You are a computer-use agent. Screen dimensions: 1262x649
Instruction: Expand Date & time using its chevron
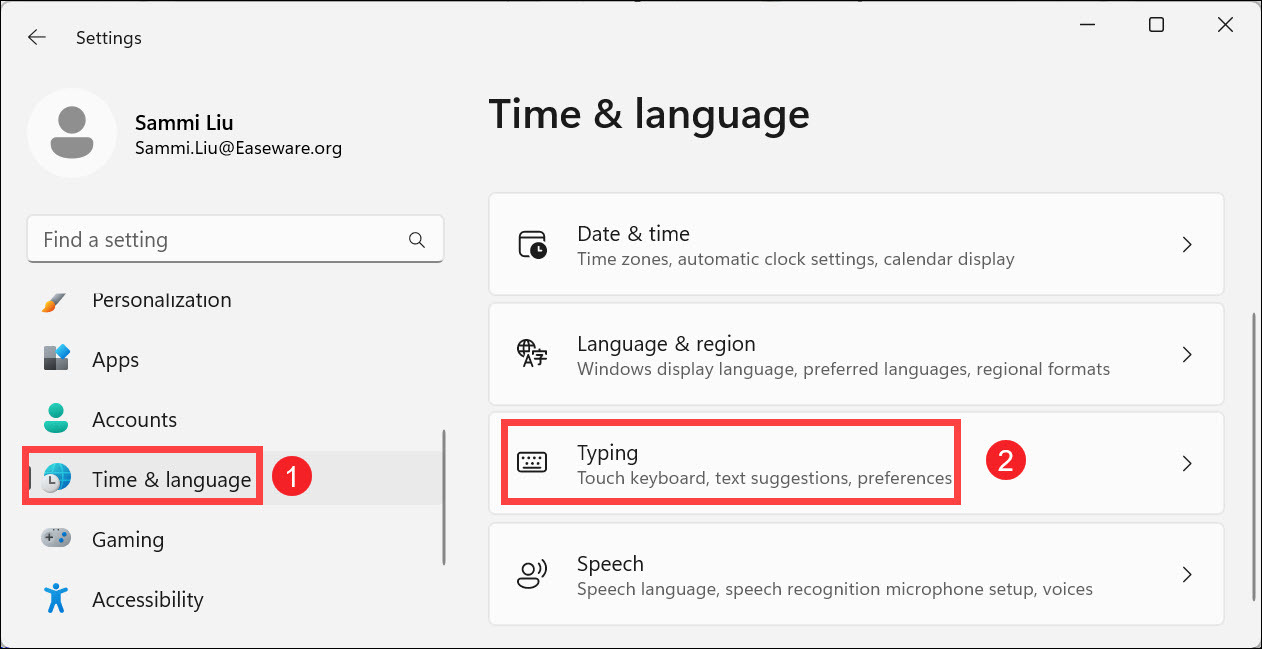(1187, 245)
